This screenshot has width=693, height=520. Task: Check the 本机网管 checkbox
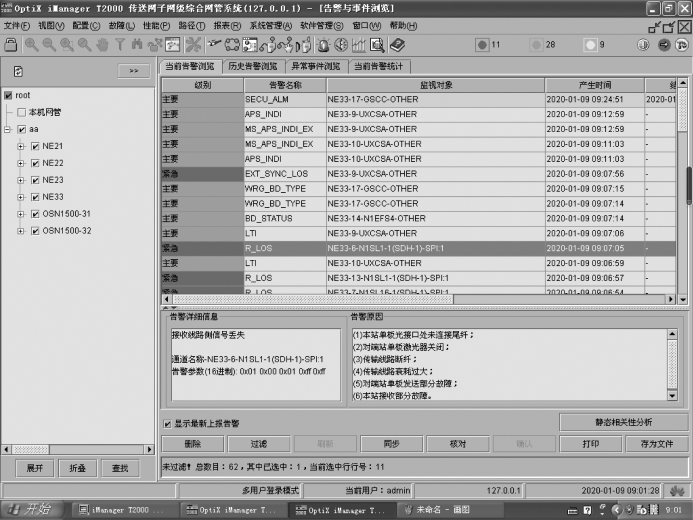pos(21,112)
